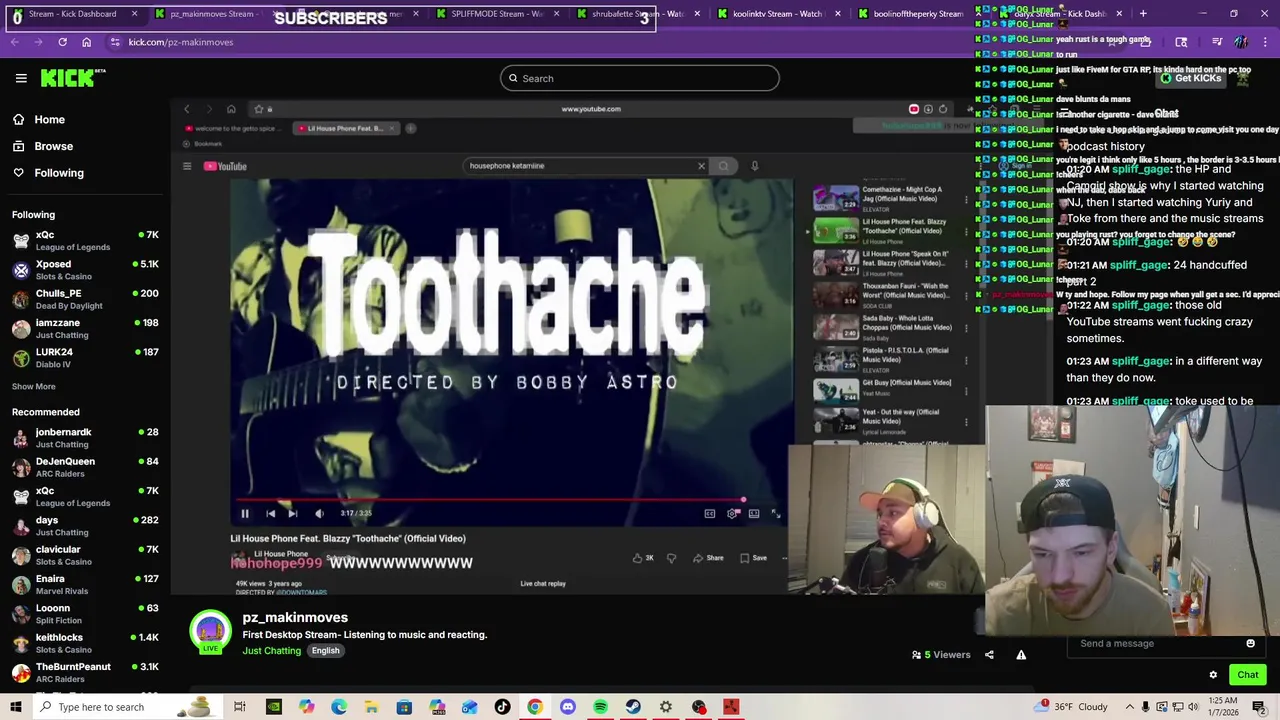This screenshot has height=720, width=1280.
Task: Click the YouTube logo in stream
Action: tap(226, 166)
